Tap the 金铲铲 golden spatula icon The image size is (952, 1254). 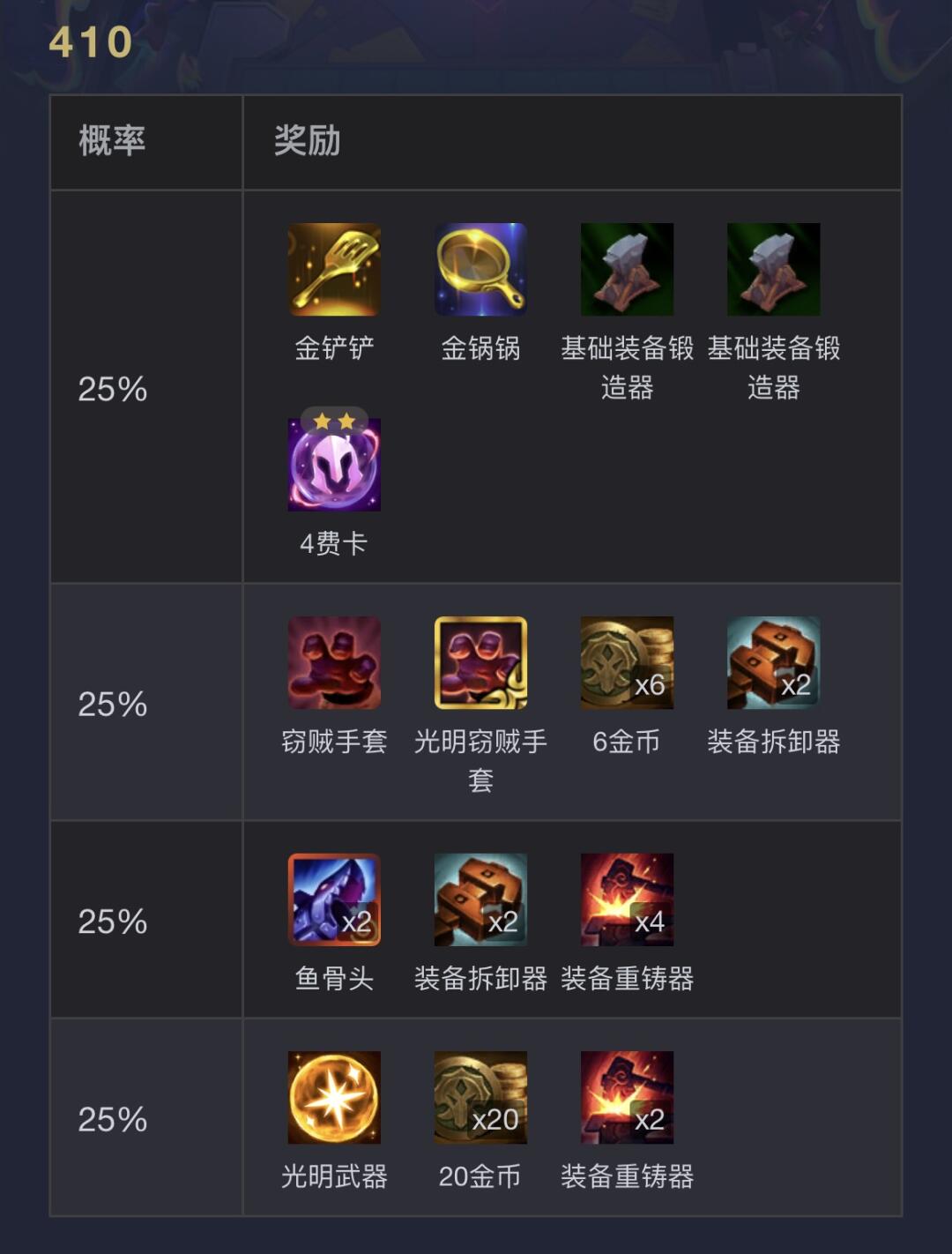click(x=334, y=269)
